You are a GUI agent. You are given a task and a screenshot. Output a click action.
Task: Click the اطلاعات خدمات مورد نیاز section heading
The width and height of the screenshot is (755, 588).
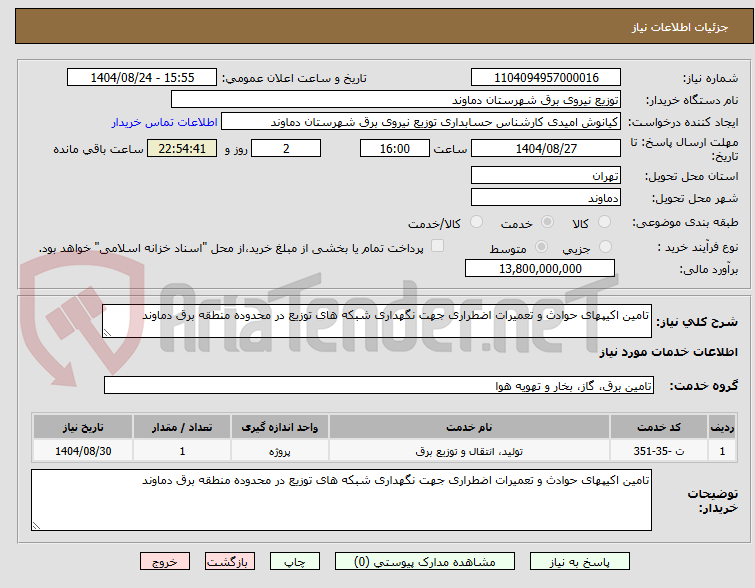point(668,352)
